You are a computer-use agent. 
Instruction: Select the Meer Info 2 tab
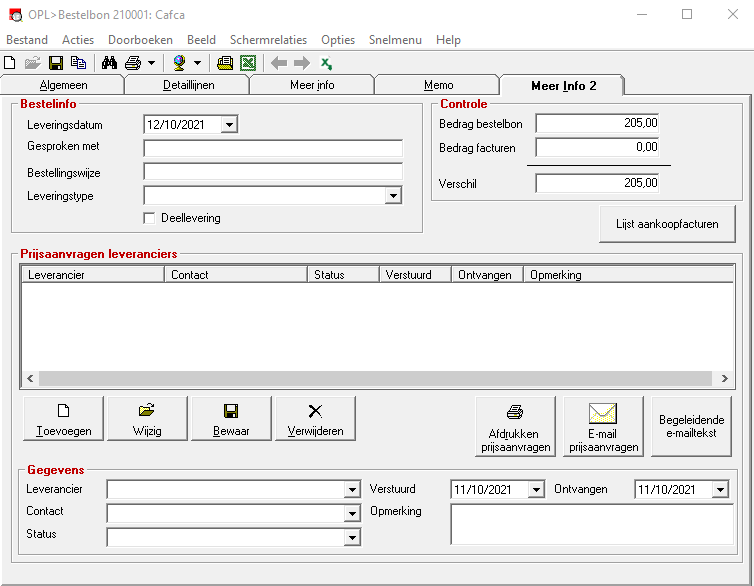tap(563, 86)
